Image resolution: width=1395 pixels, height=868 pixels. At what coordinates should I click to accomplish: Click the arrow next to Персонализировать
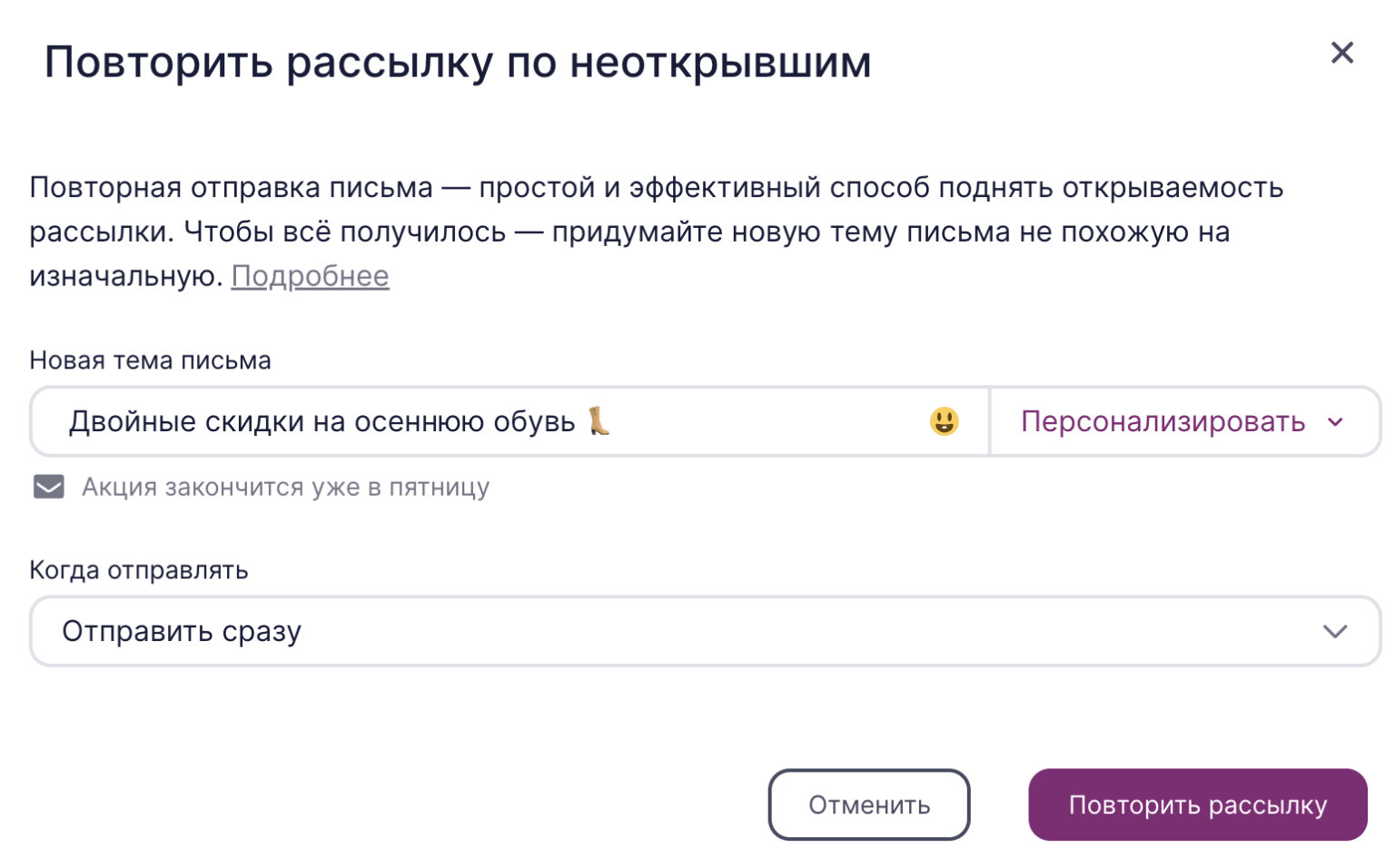(x=1335, y=422)
